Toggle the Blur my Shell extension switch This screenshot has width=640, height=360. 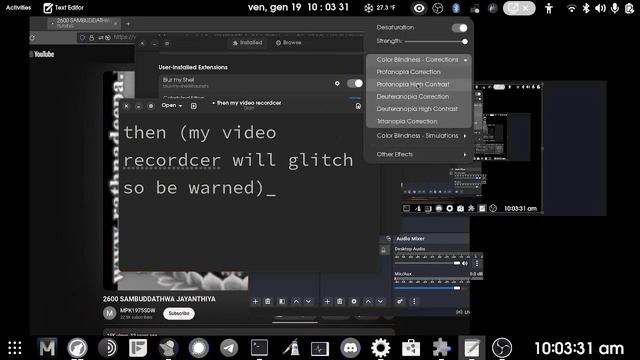[354, 83]
